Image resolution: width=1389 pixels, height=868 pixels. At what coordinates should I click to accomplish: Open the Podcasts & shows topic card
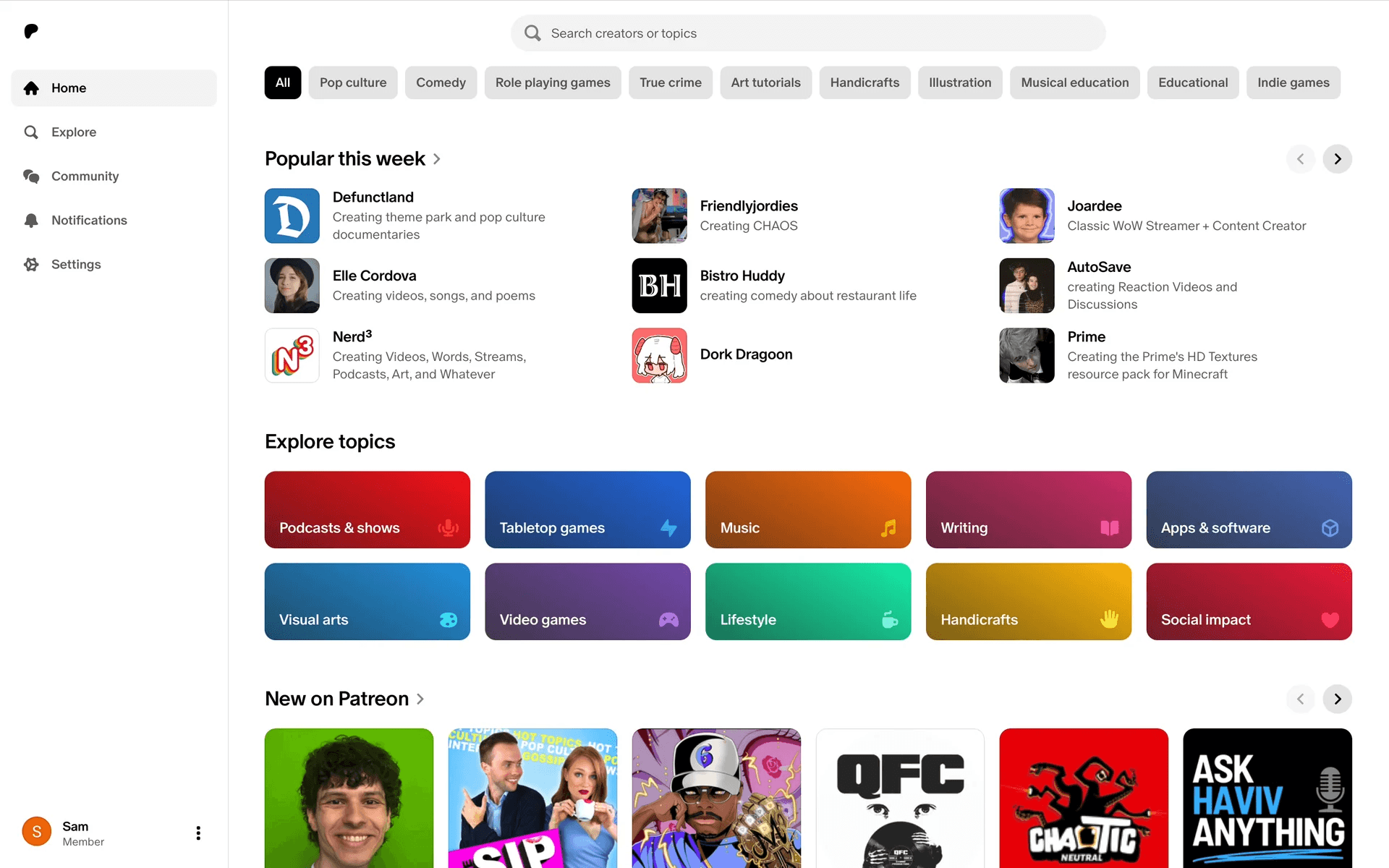pos(367,510)
